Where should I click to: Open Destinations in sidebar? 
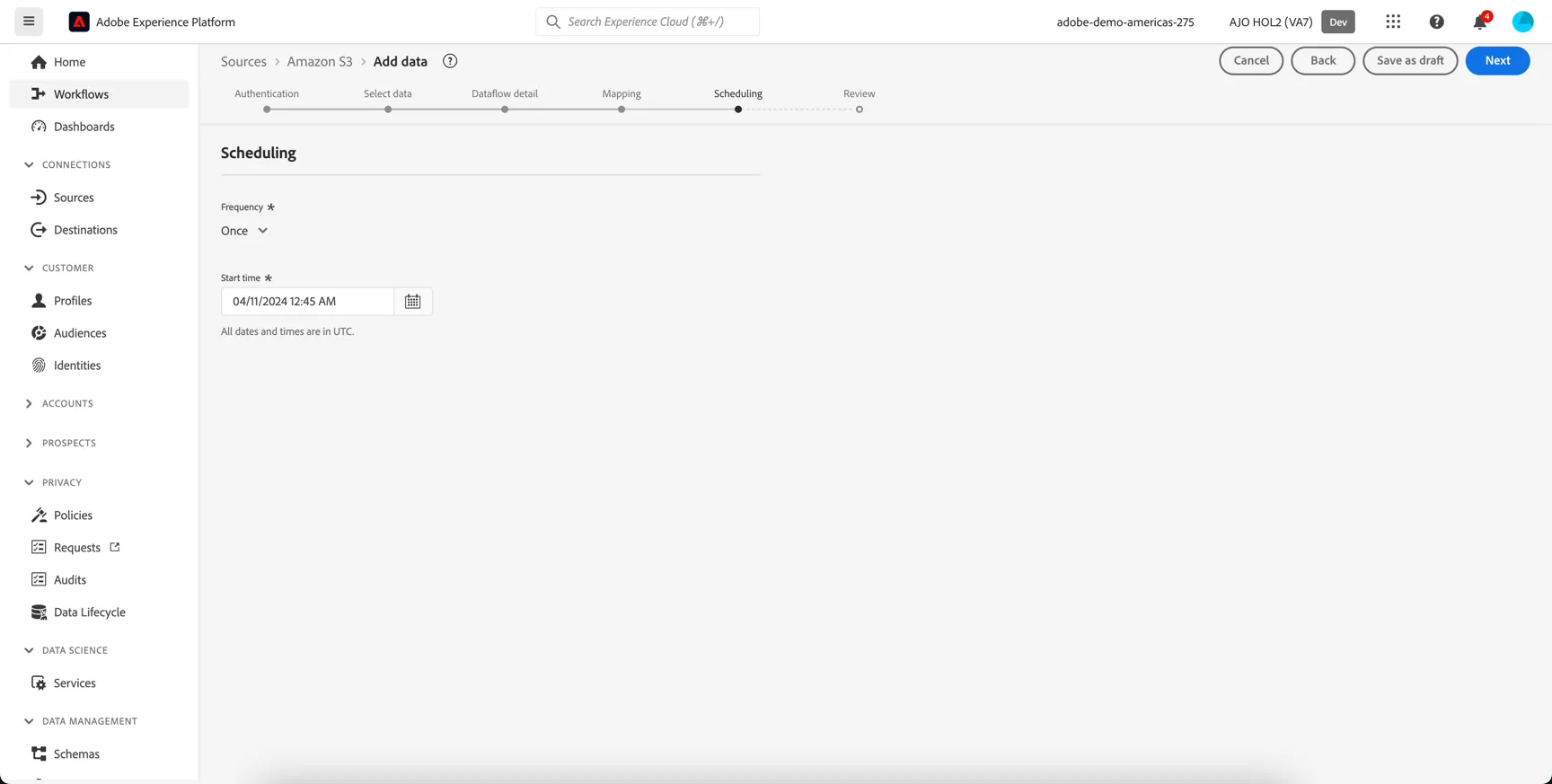[99, 230]
